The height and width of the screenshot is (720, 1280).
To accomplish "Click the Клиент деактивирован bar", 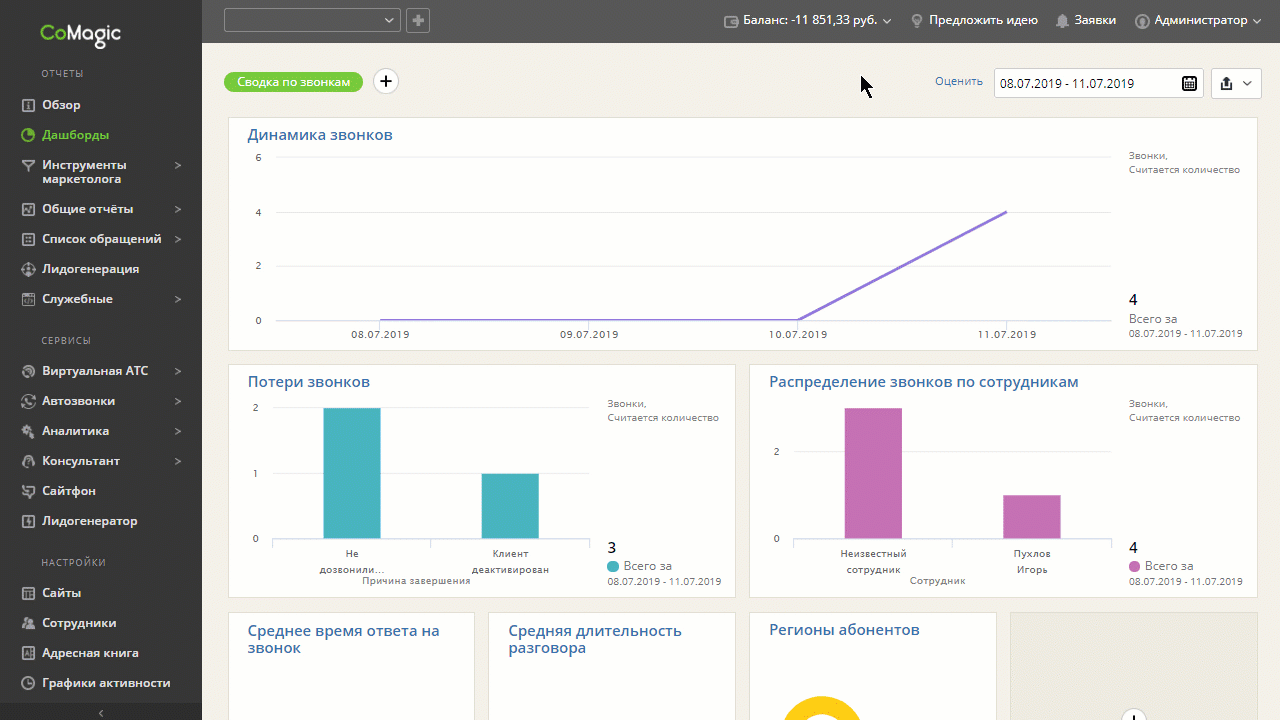I will [510, 506].
